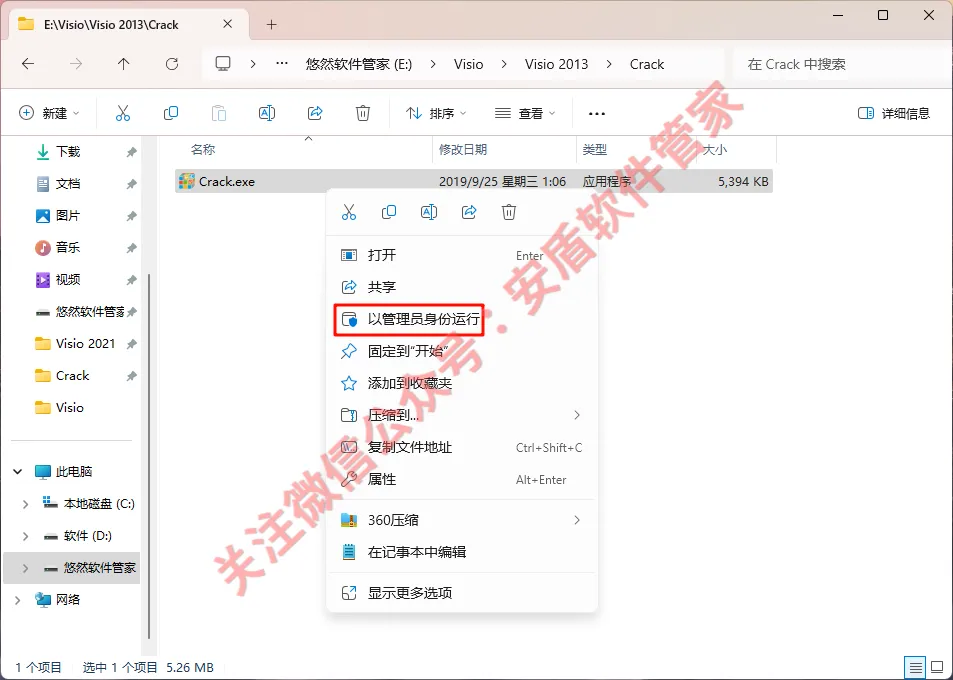Click the 悠然软件管家 (E:) breadcrumb
Image resolution: width=953 pixels, height=680 pixels.
tap(359, 64)
